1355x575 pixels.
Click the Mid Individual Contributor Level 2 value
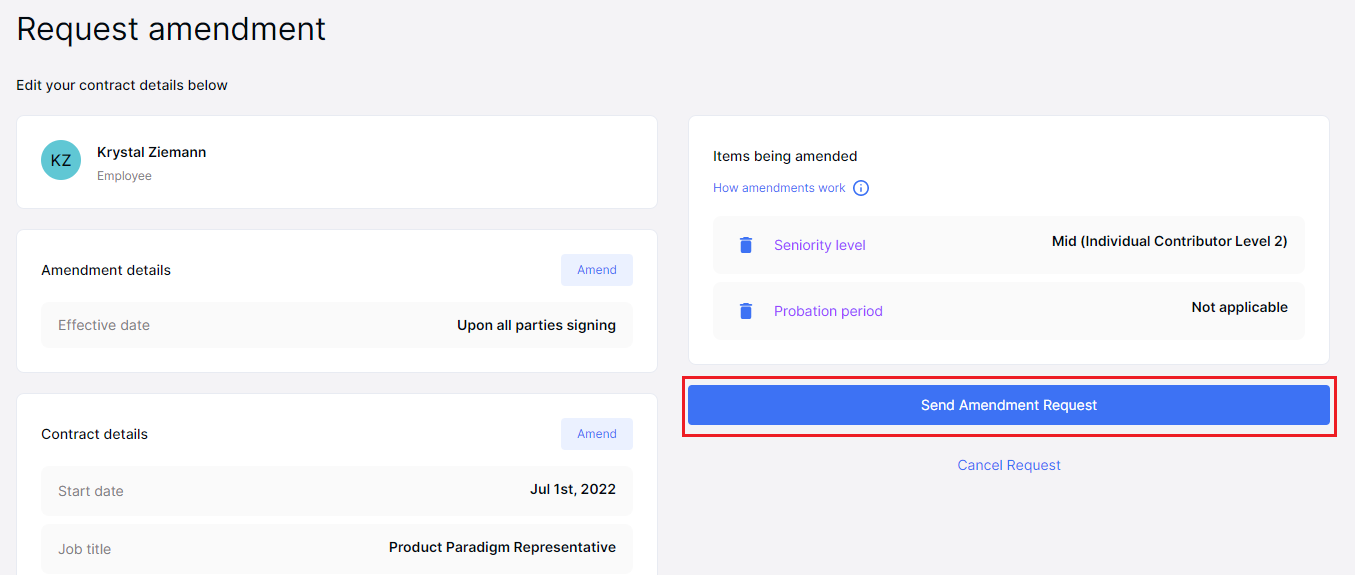click(x=1170, y=241)
